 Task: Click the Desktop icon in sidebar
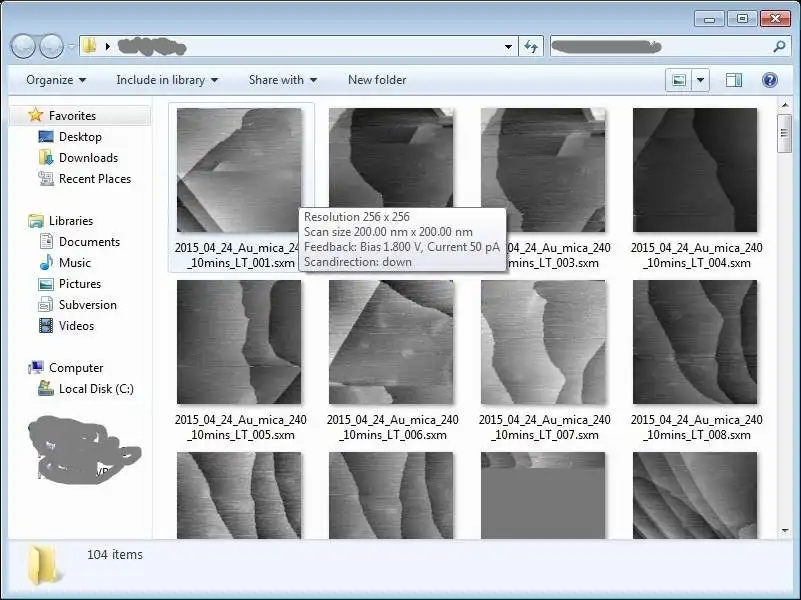pos(46,136)
